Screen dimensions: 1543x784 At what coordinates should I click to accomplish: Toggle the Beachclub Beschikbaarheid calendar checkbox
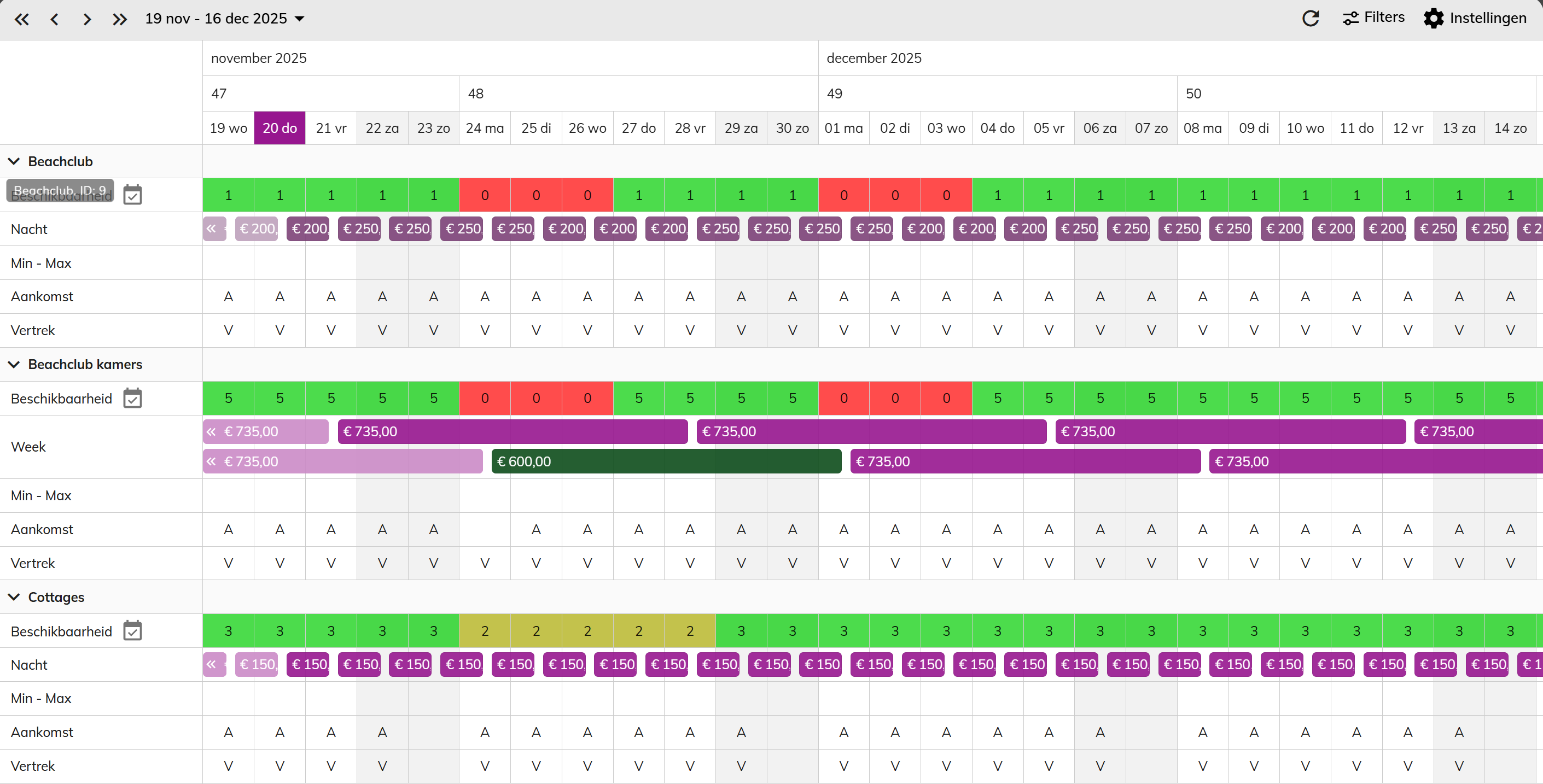pos(132,195)
